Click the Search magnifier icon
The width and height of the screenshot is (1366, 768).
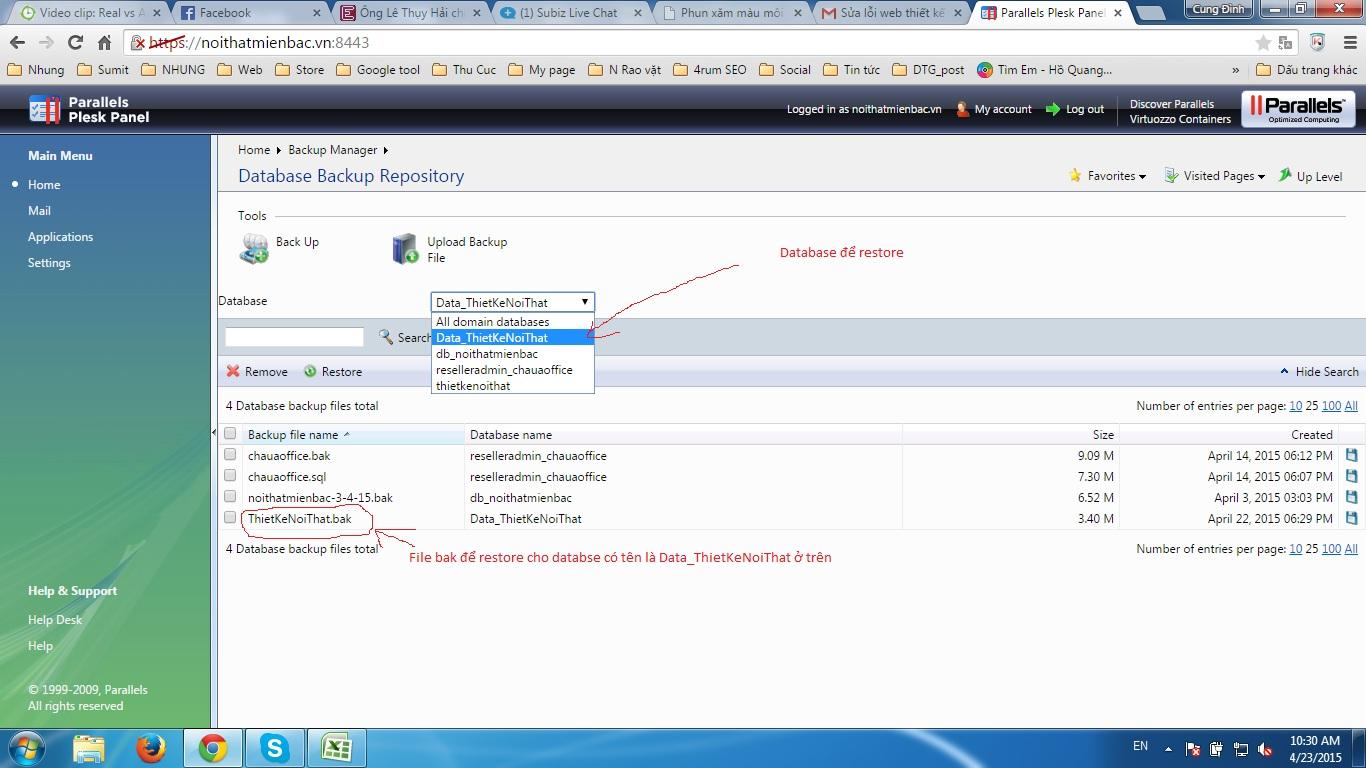tap(386, 337)
